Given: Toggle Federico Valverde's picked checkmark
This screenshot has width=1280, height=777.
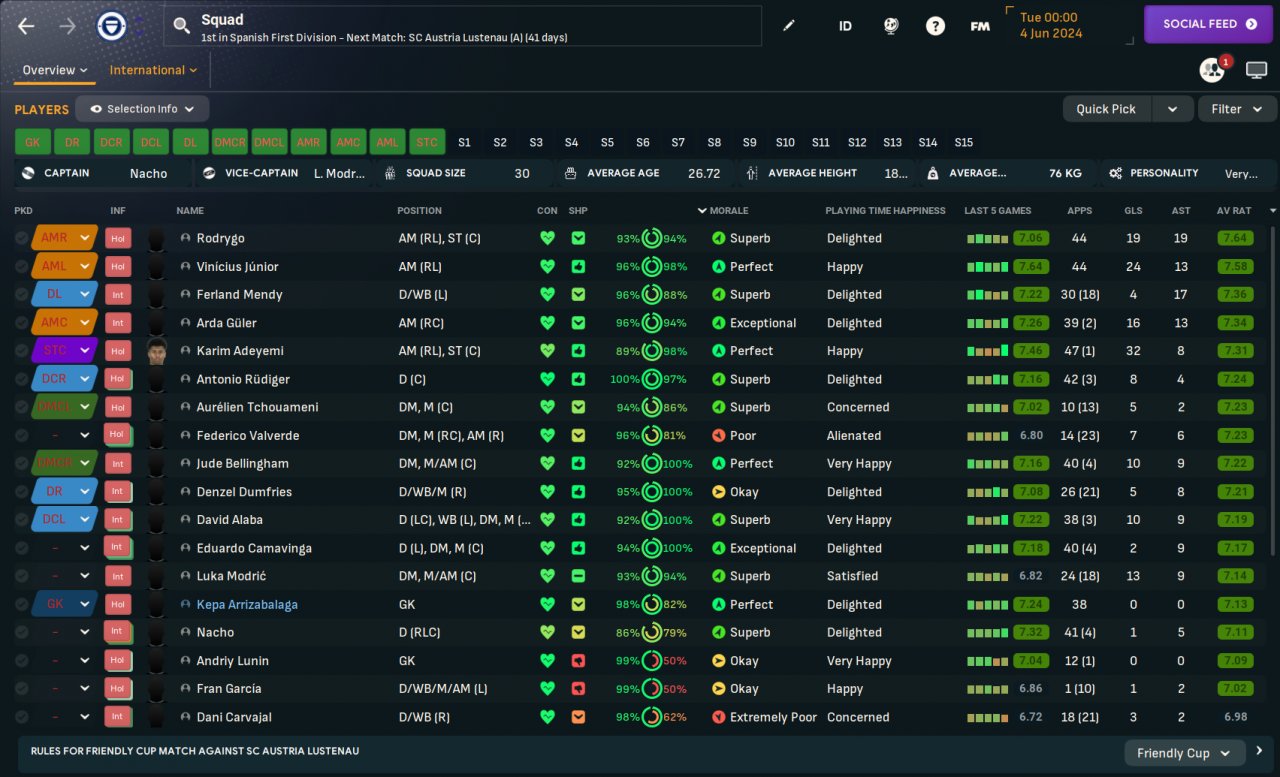Looking at the screenshot, I should (x=22, y=436).
